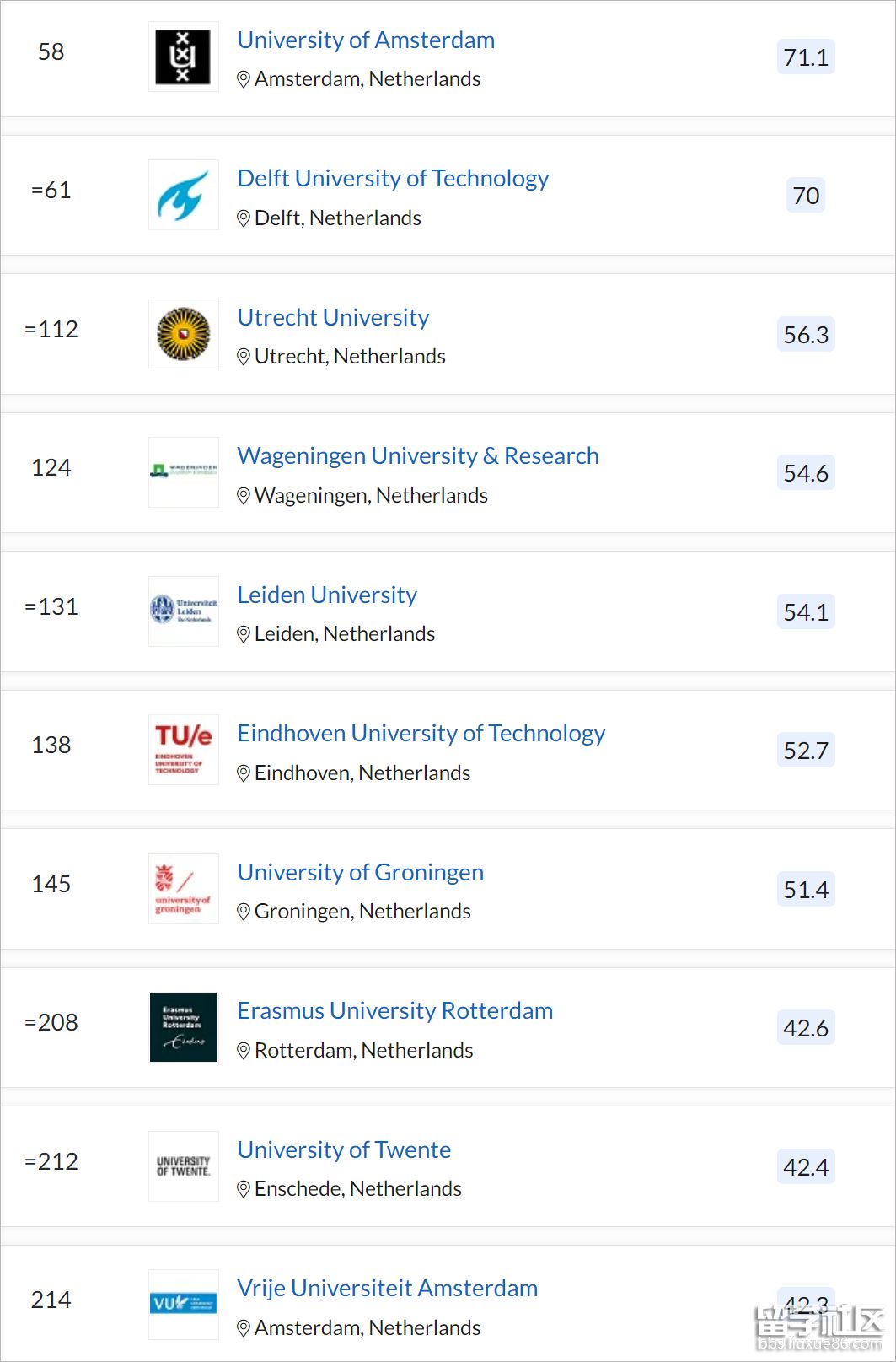Open the University of Twente link
The width and height of the screenshot is (896, 1362).
click(344, 1149)
